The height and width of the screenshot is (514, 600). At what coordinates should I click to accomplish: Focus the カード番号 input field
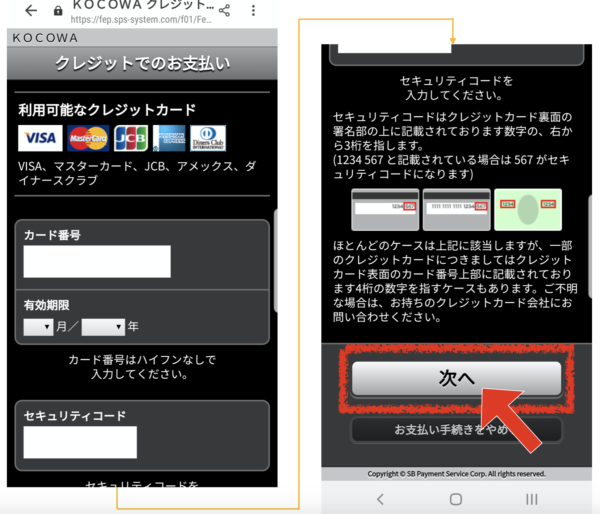(x=97, y=261)
